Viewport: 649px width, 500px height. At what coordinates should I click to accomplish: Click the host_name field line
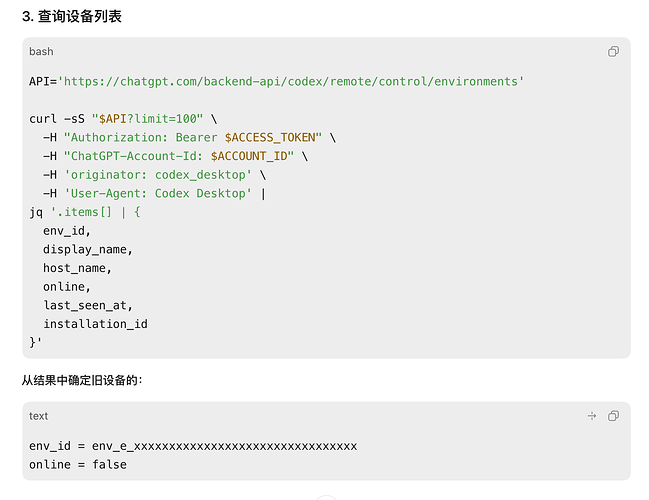pyautogui.click(x=77, y=268)
